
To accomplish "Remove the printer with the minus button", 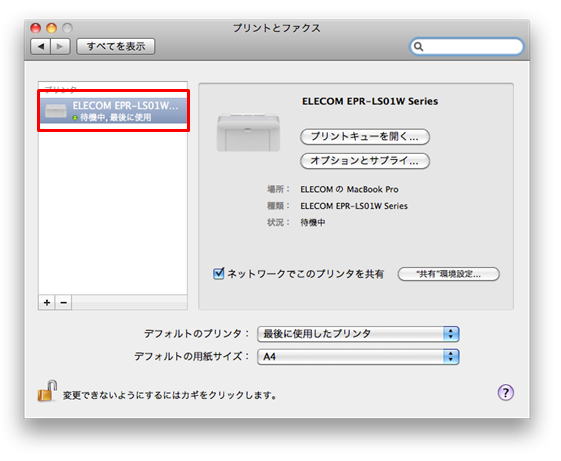I will pyautogui.click(x=64, y=302).
